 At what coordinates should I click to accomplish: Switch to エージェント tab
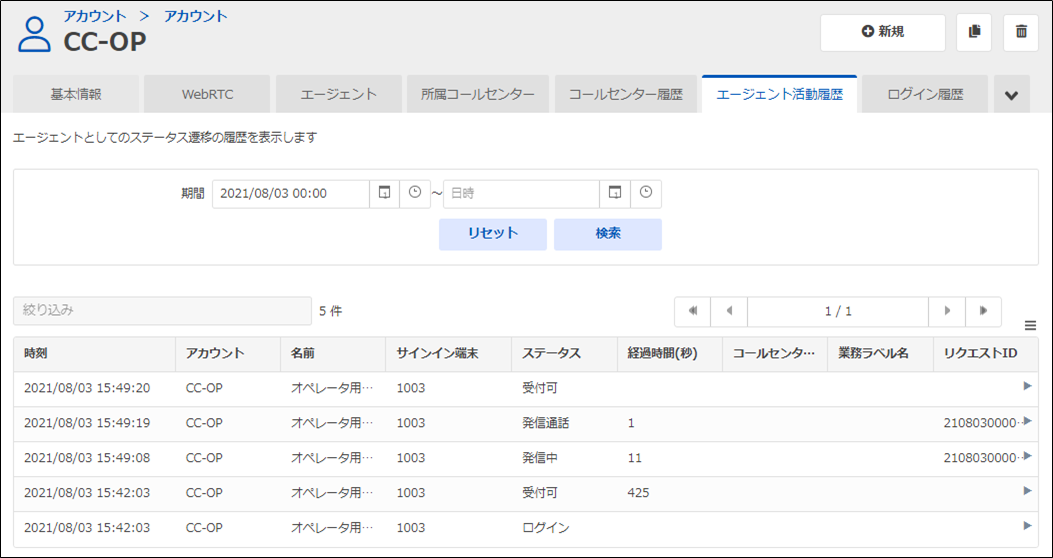[x=338, y=95]
